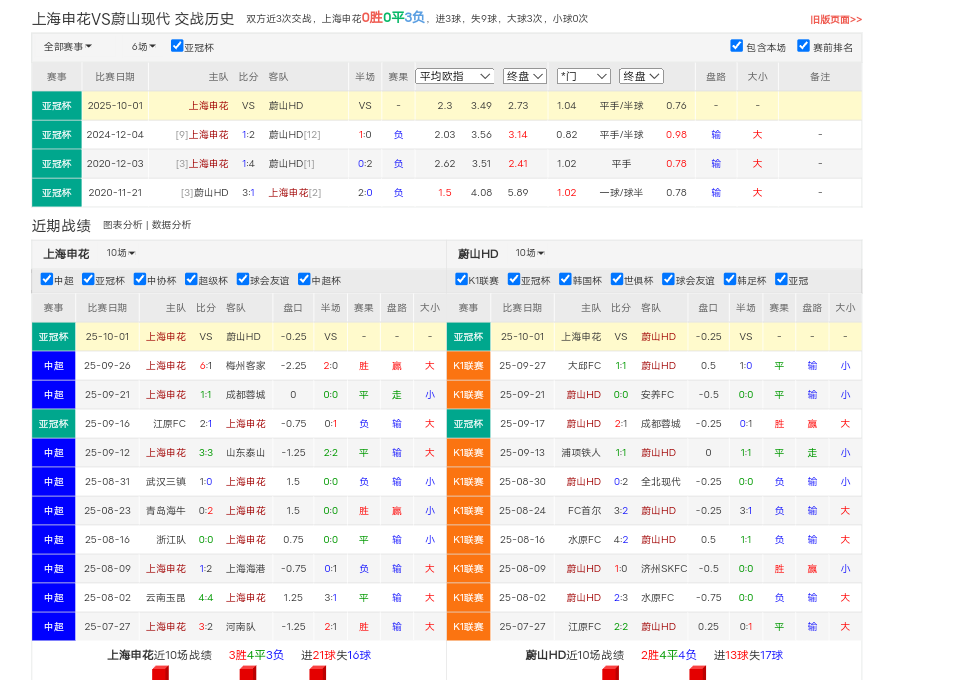Uncheck the 赛前排名 checkbox
This screenshot has height=680, width=953.
pyautogui.click(x=803, y=46)
